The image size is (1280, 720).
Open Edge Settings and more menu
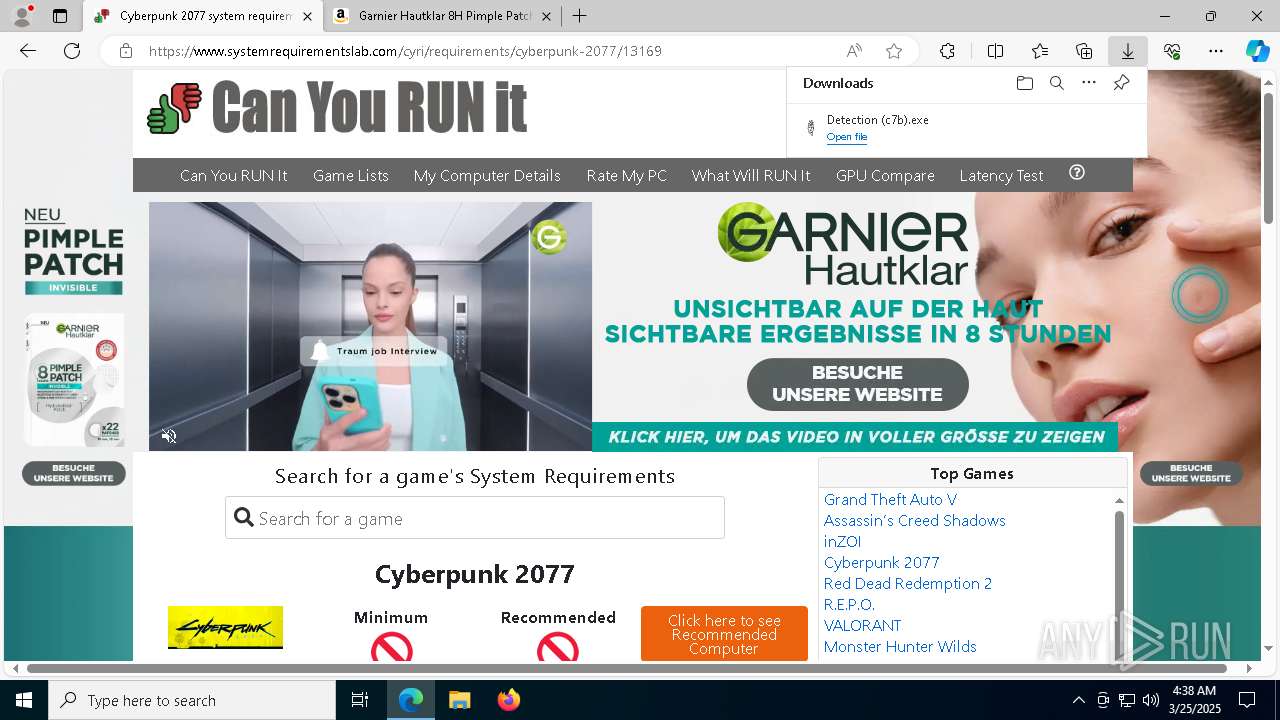click(x=1216, y=51)
